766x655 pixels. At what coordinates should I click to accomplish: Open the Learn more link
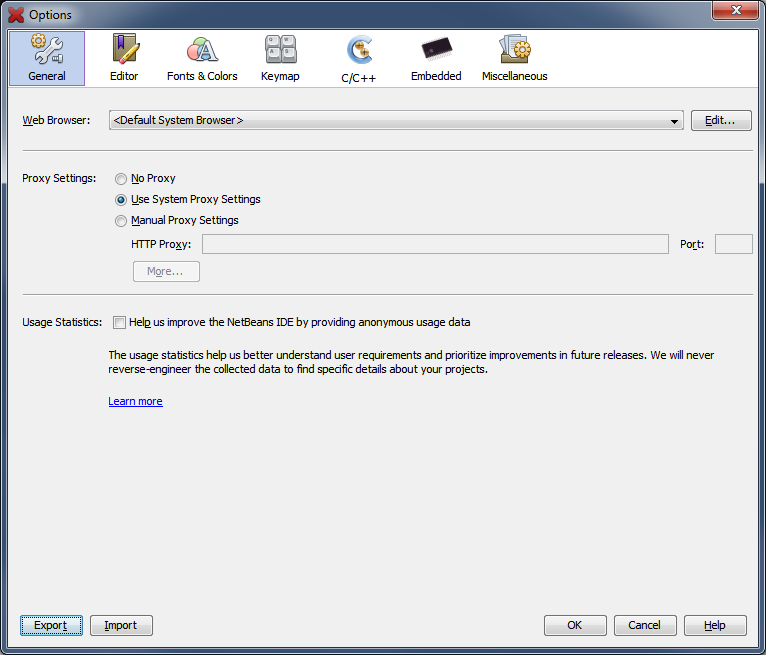[135, 402]
